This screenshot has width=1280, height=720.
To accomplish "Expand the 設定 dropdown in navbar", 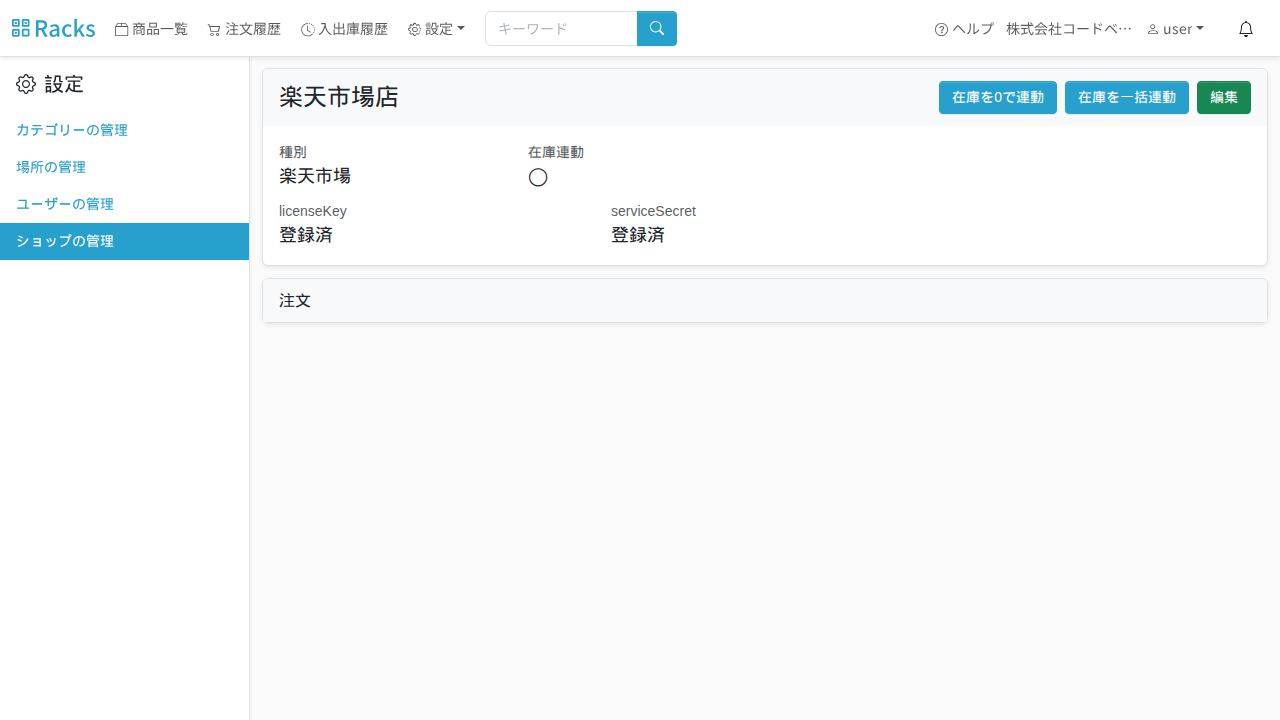I will [436, 29].
